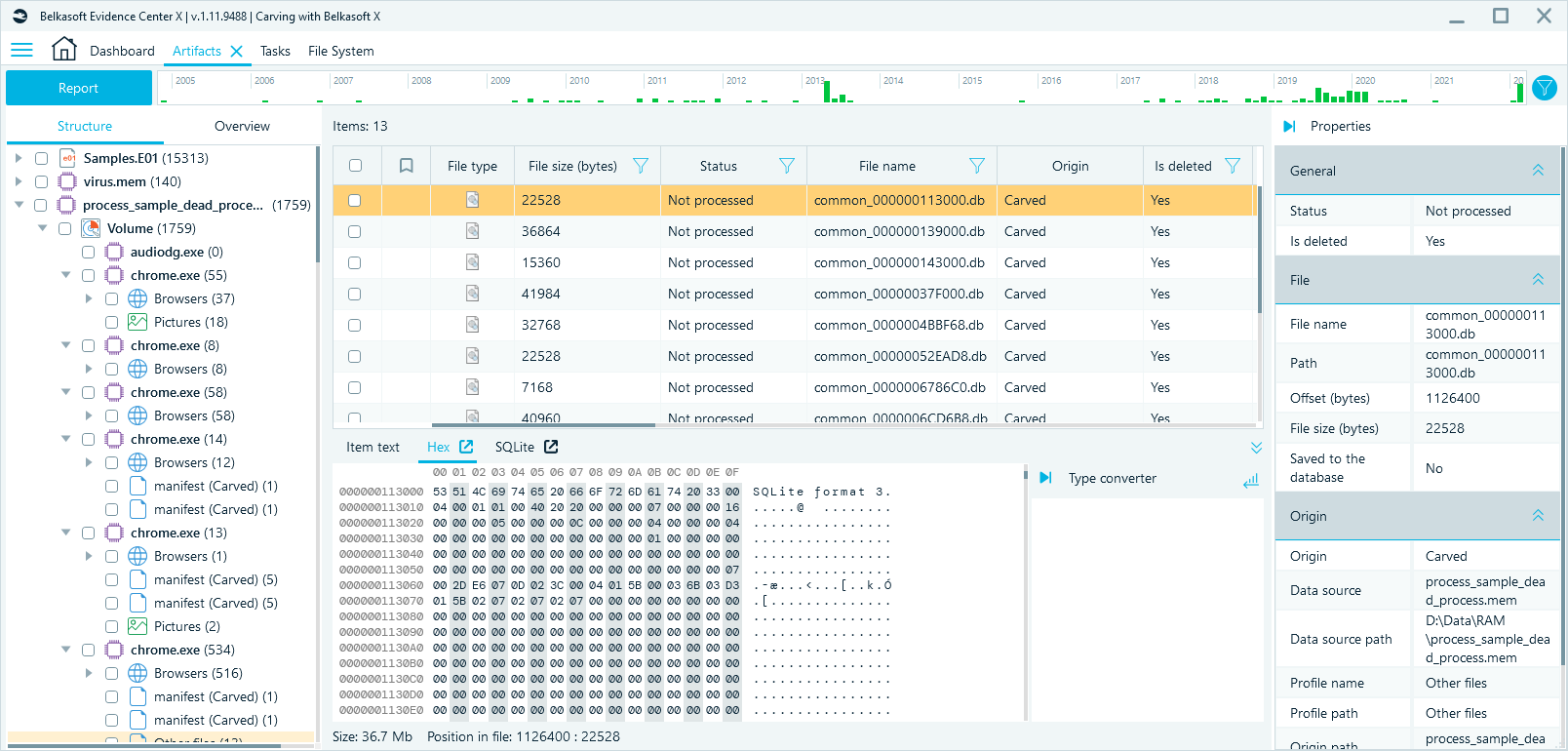The width and height of the screenshot is (1568, 751).
Task: Check the Volume (1759) checkbox
Action: point(64,228)
